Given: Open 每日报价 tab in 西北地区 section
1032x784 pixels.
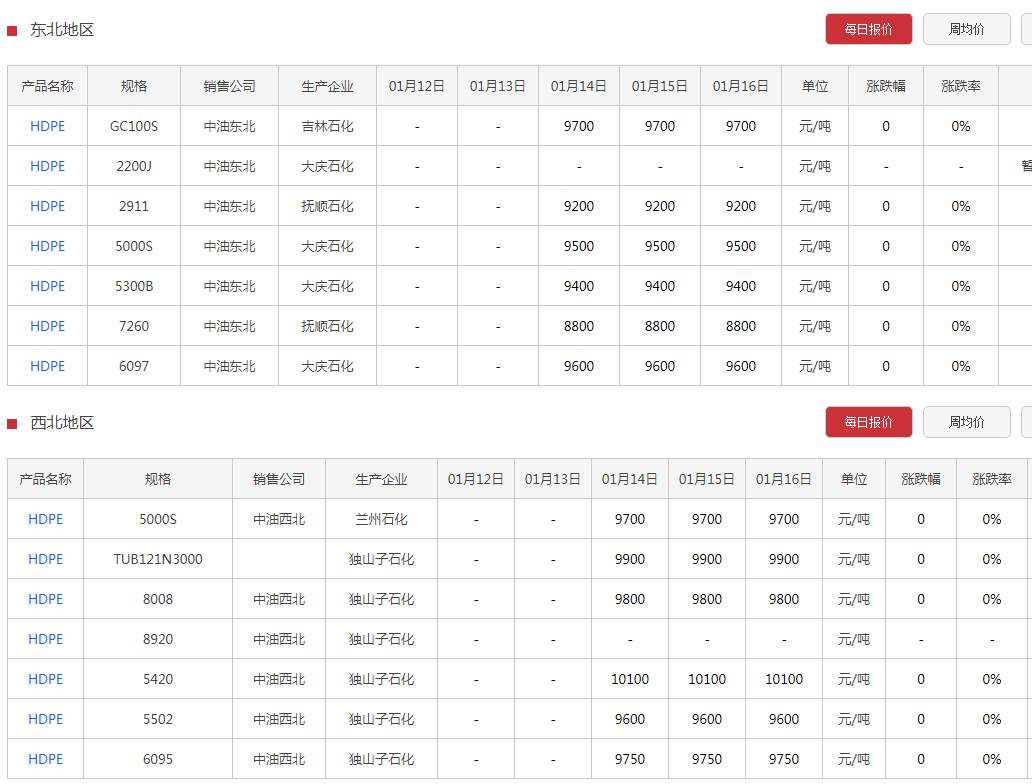Looking at the screenshot, I should tap(869, 422).
